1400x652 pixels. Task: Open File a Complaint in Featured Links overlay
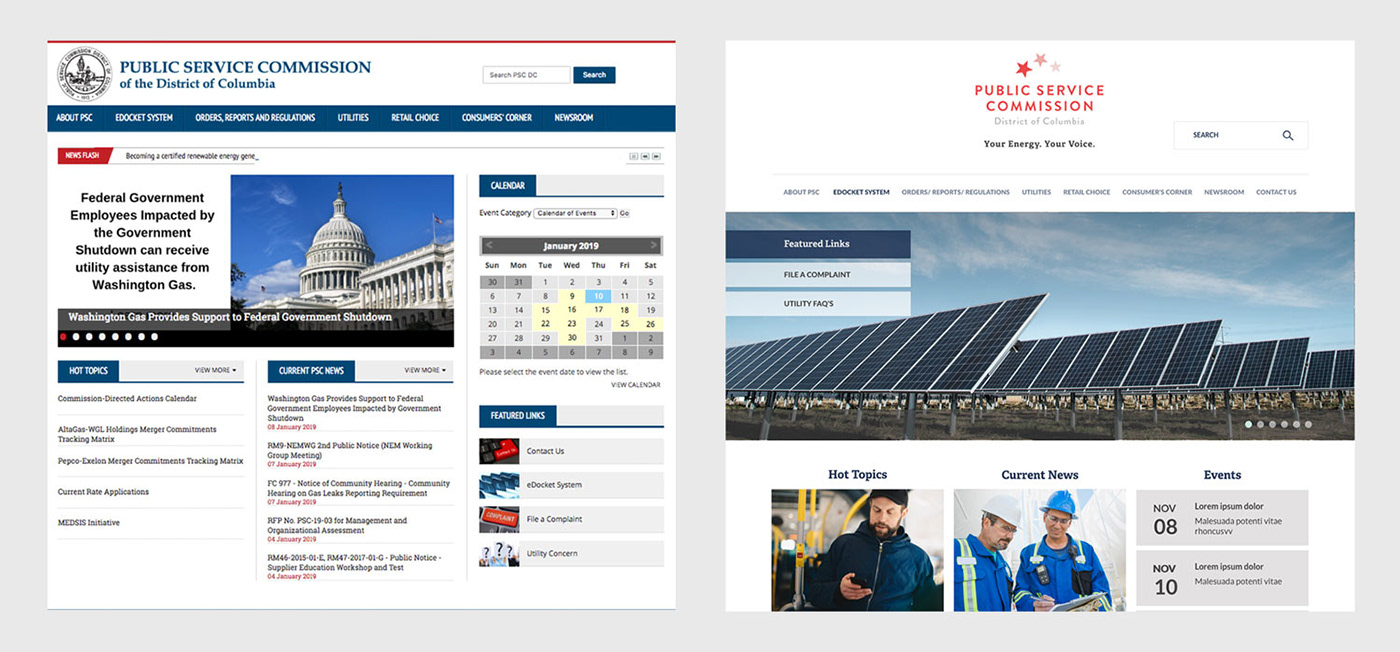click(x=818, y=275)
